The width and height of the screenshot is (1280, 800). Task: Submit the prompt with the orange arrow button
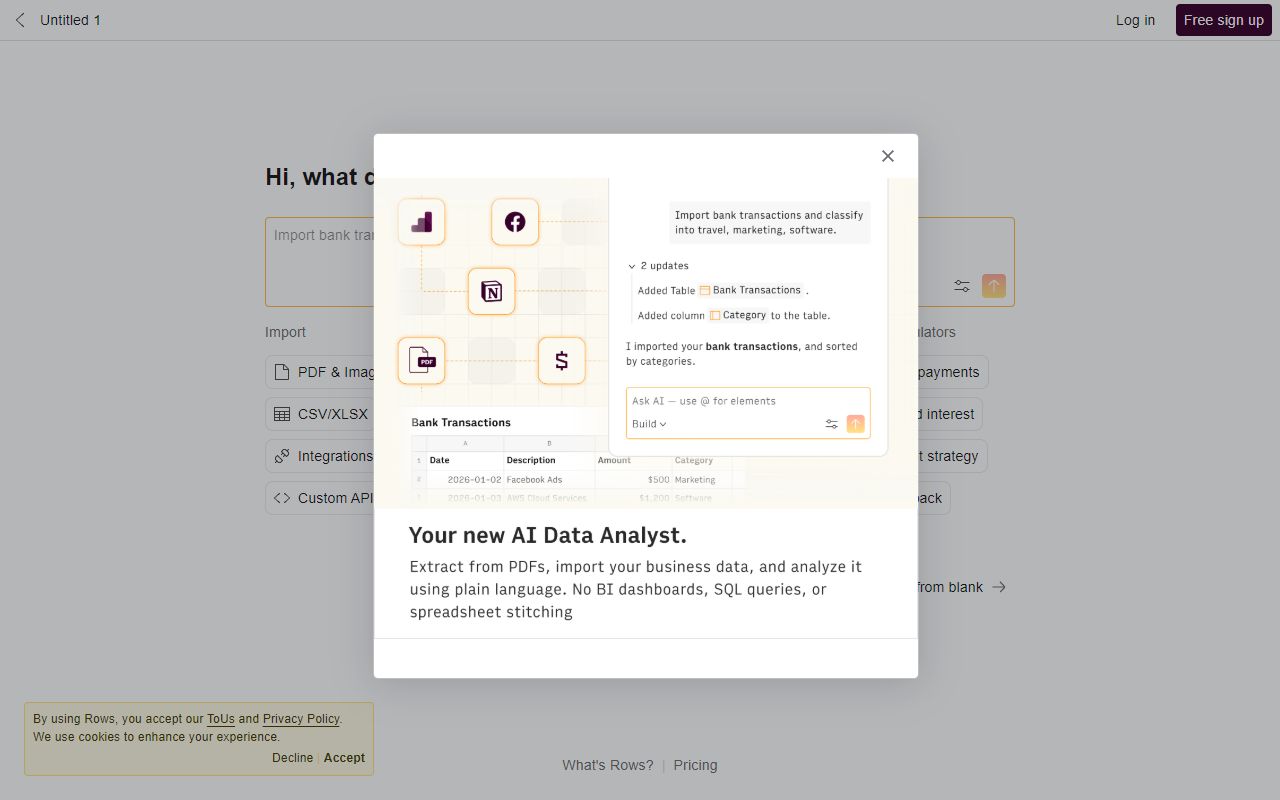pos(855,423)
